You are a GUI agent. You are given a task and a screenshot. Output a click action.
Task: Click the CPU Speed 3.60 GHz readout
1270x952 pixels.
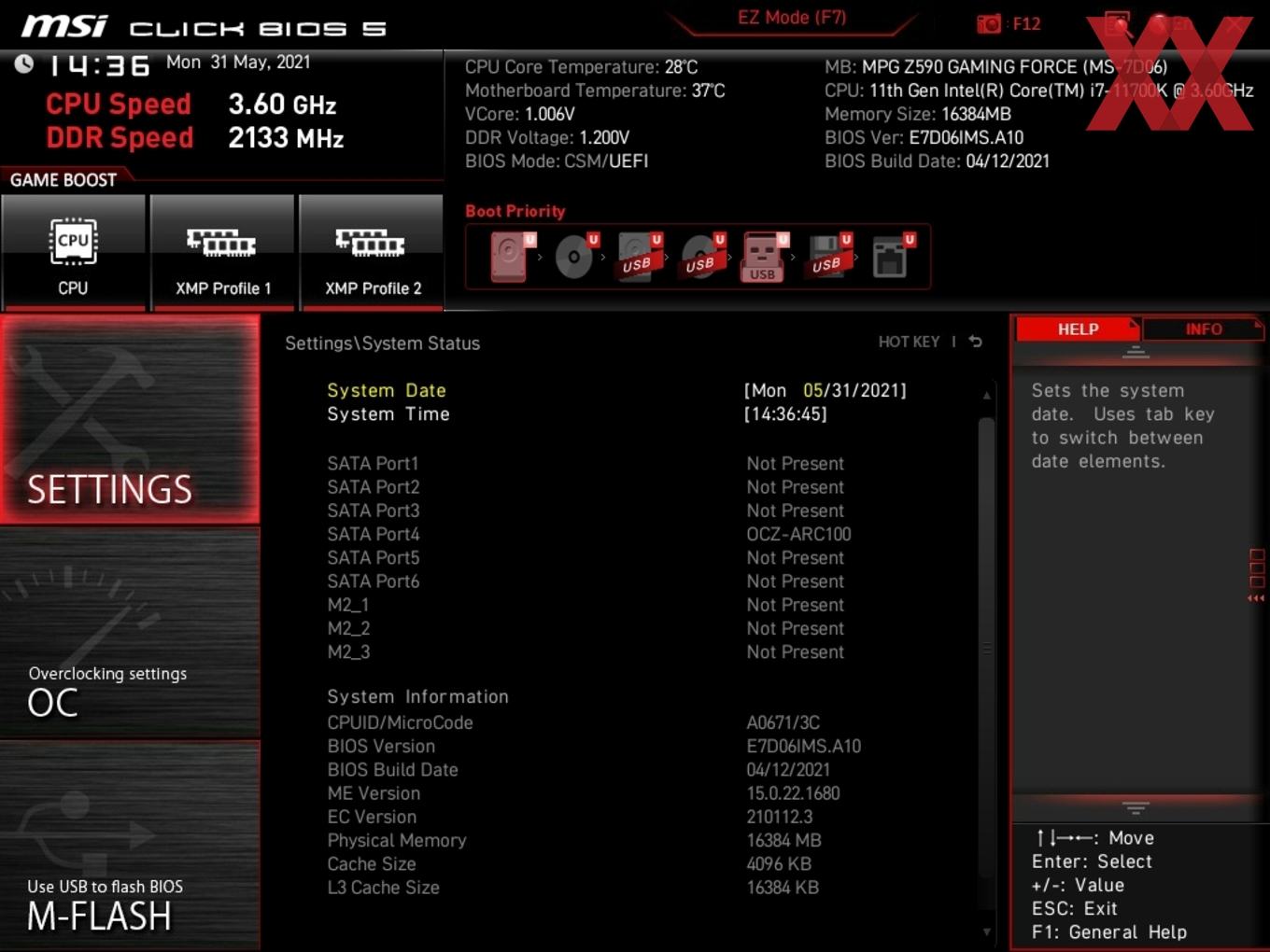tap(191, 105)
